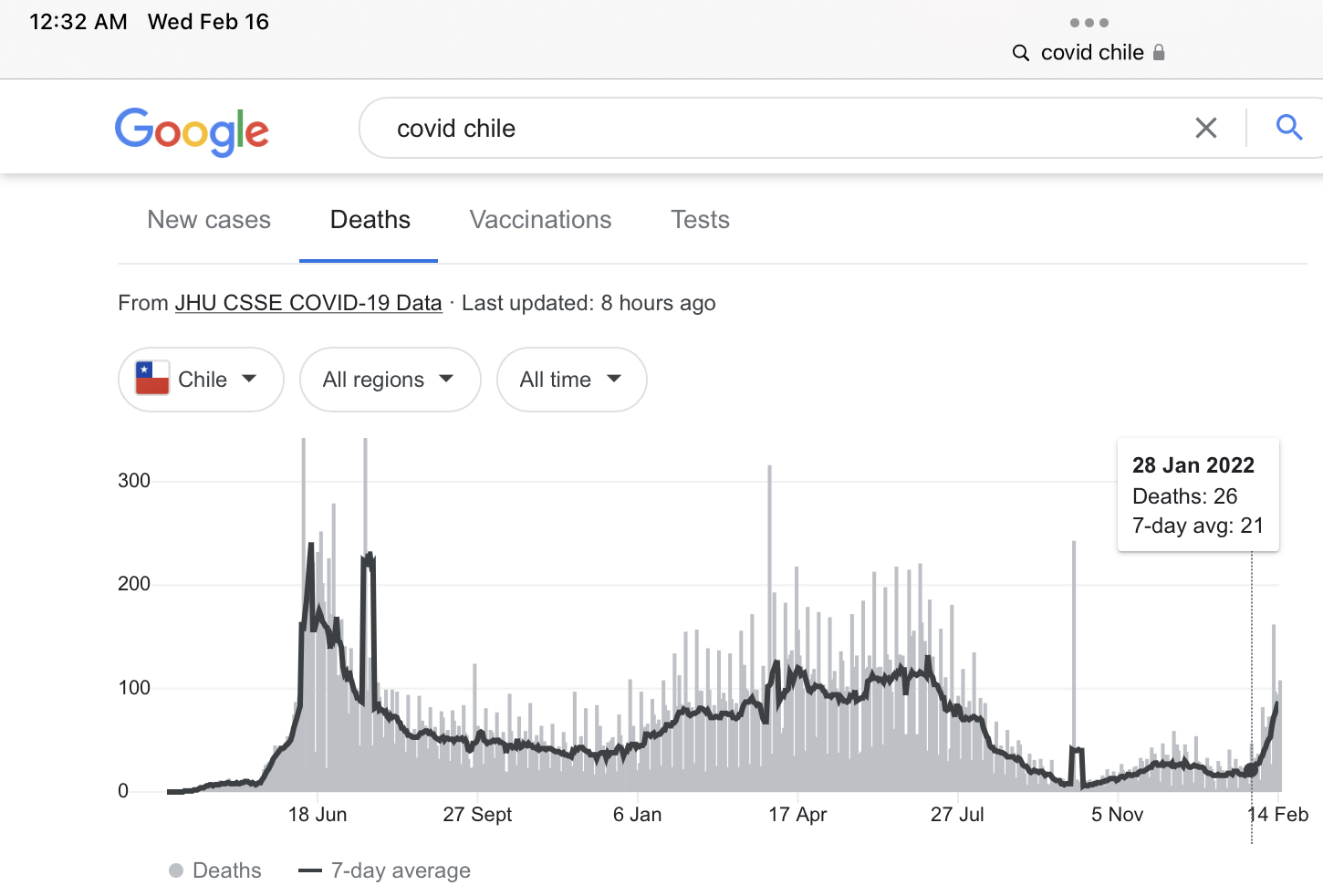Click the Chile flag icon
The height and width of the screenshot is (896, 1323).
tap(152, 379)
